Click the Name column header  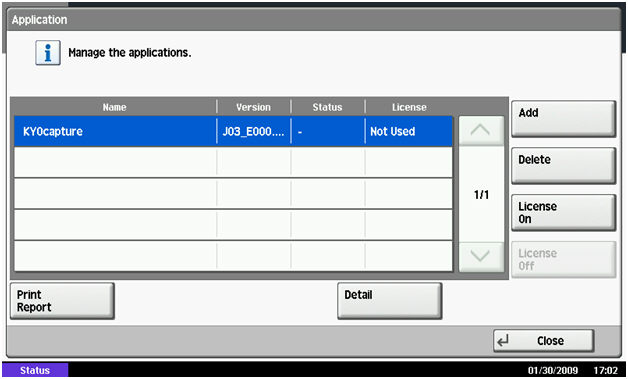[115, 107]
